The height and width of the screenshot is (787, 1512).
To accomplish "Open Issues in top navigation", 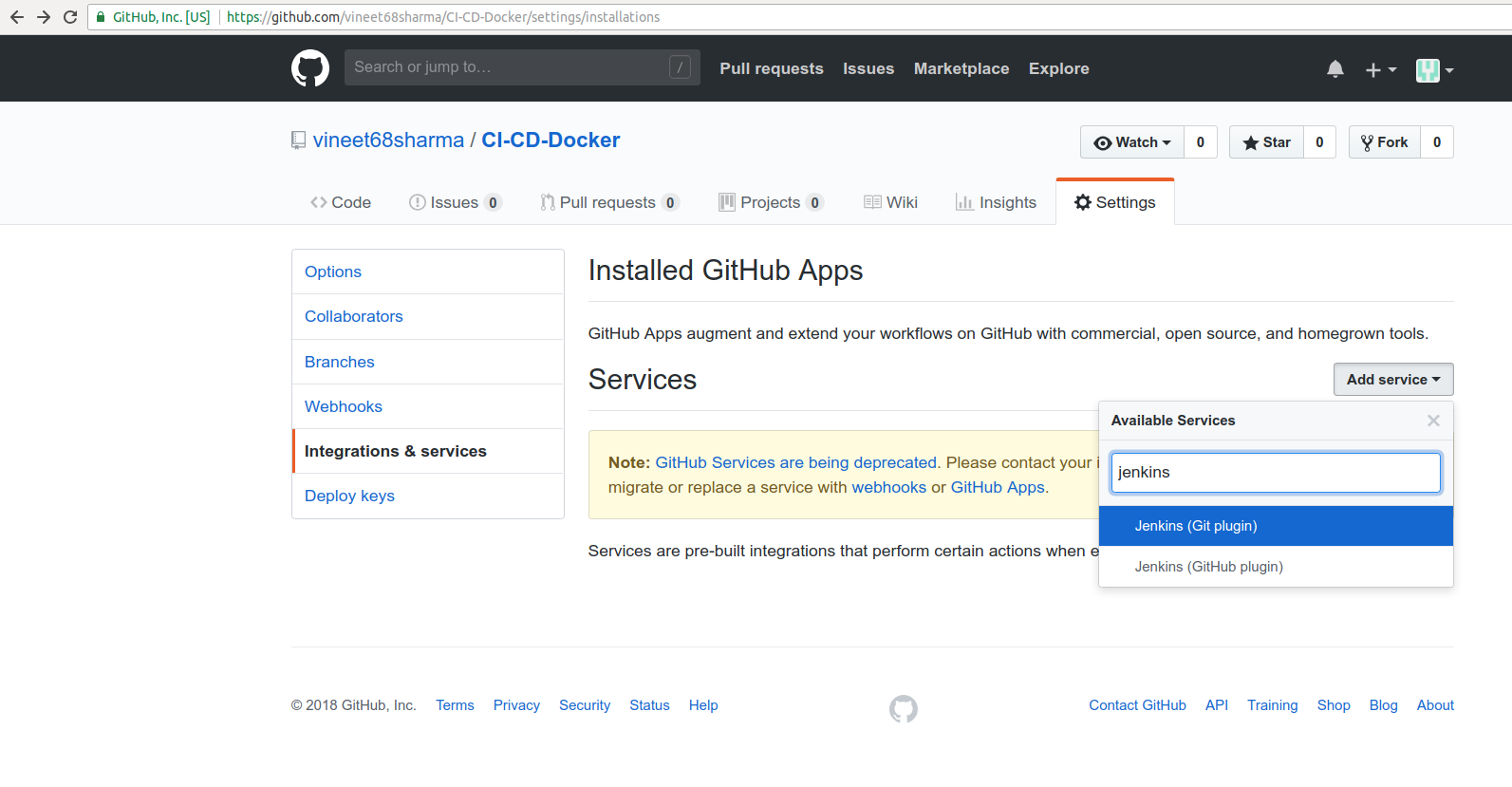I will tap(868, 68).
